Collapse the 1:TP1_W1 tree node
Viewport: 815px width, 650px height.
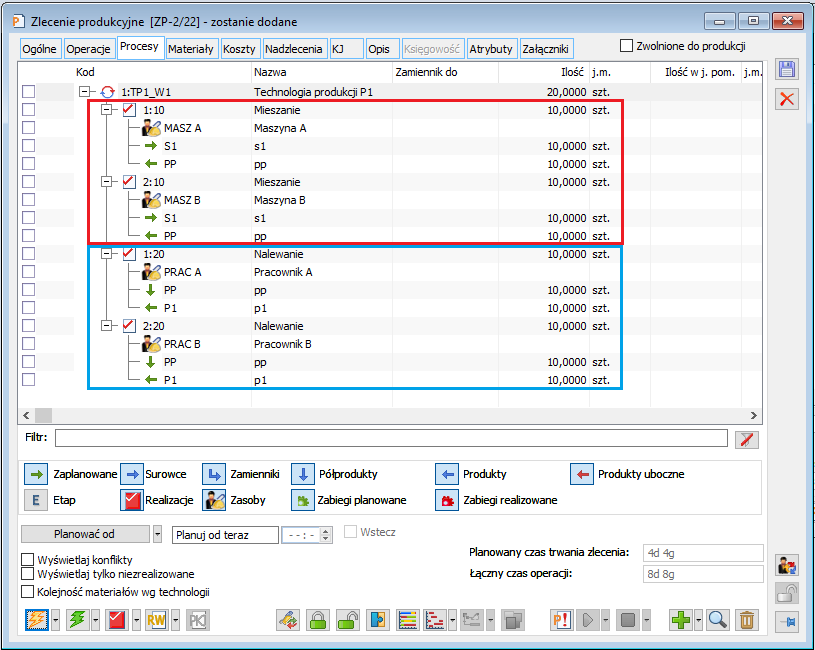tap(84, 91)
